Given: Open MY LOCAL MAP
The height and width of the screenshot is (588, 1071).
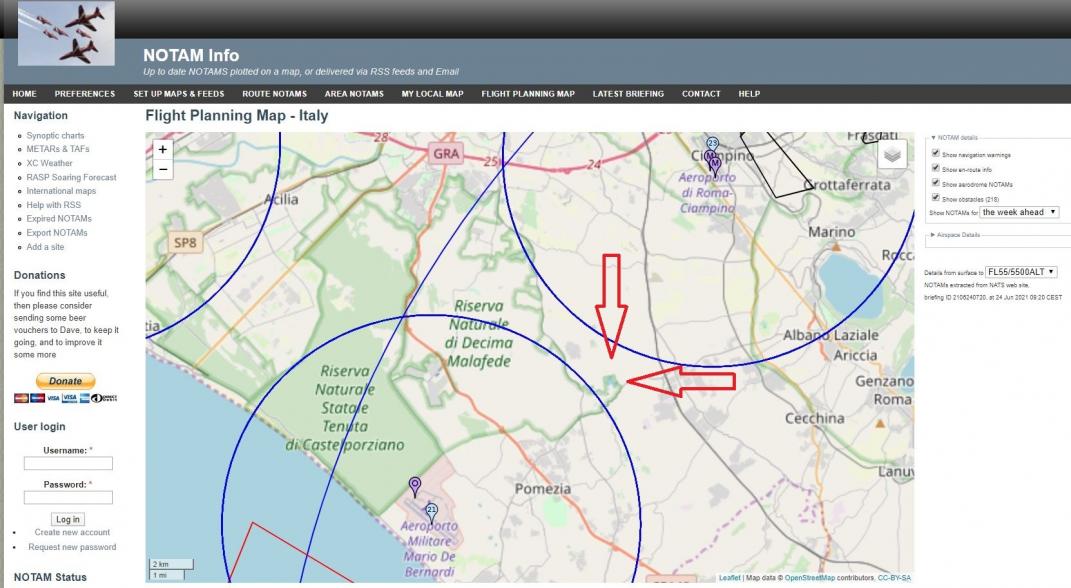Looking at the screenshot, I should [x=432, y=94].
